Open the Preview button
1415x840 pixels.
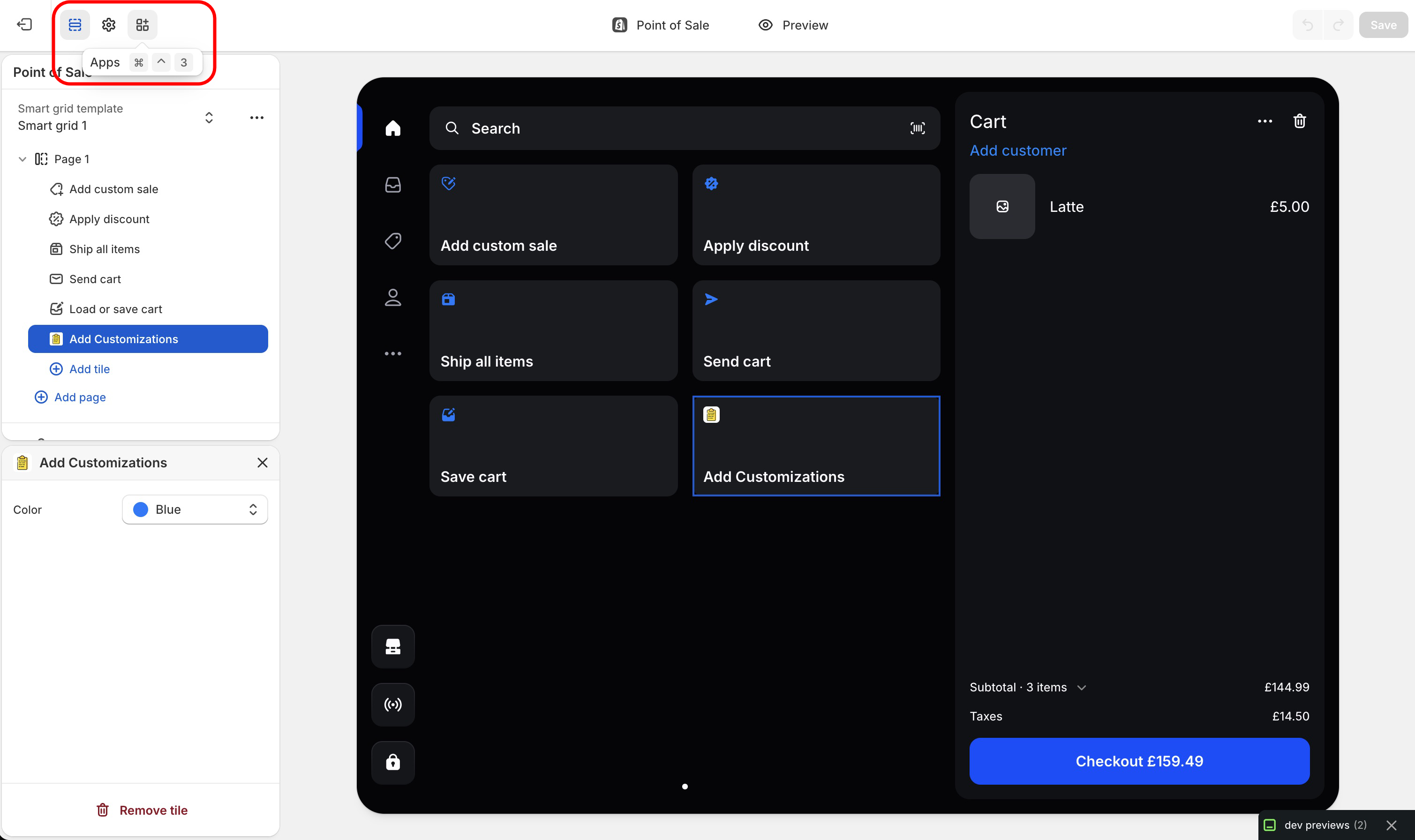pos(793,25)
